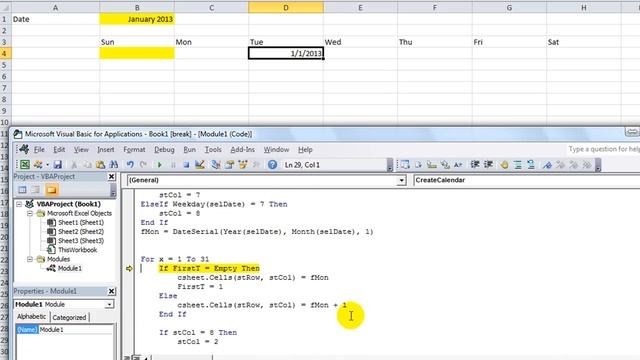Select Excel cell B1 'January 2013'
640x360 pixels.
[x=137, y=19]
